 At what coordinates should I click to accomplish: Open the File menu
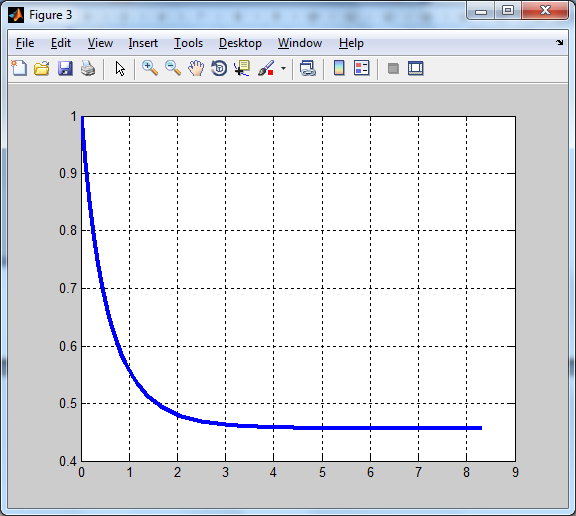[x=25, y=43]
